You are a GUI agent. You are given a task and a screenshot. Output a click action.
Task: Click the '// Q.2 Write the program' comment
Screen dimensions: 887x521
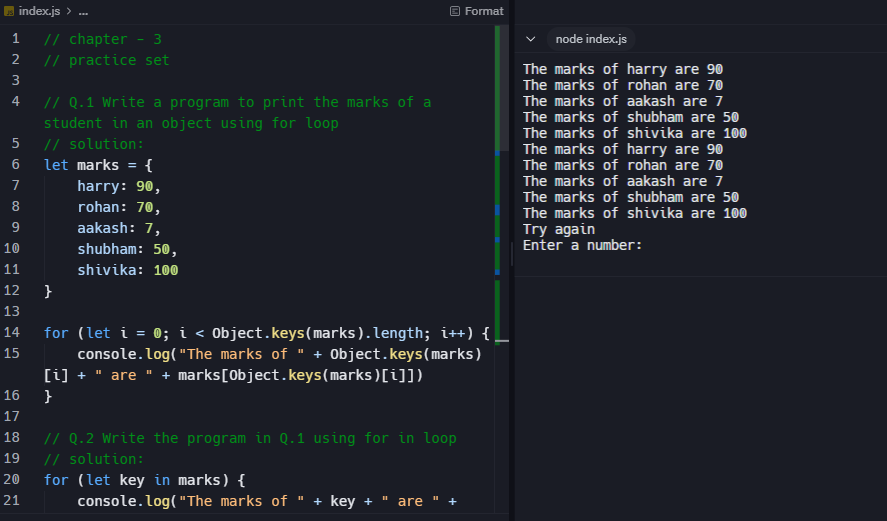[250, 438]
